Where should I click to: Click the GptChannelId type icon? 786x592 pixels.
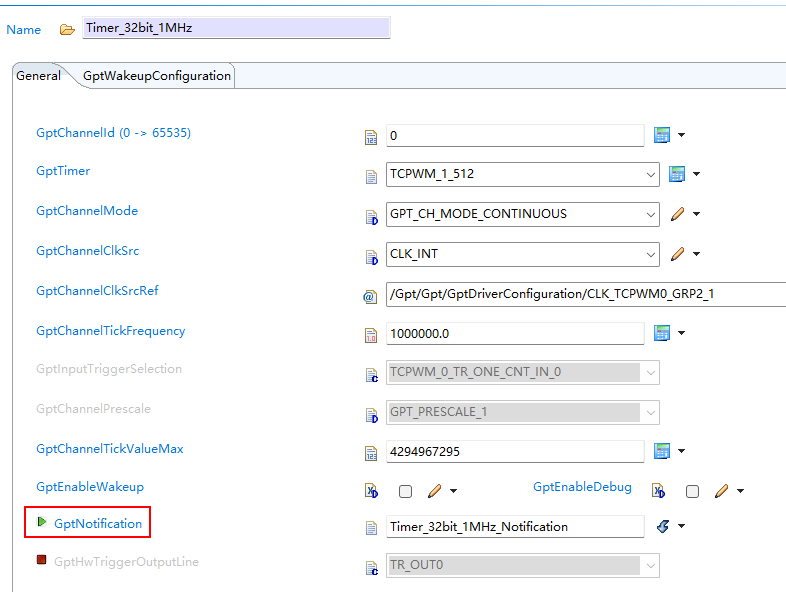pyautogui.click(x=371, y=137)
